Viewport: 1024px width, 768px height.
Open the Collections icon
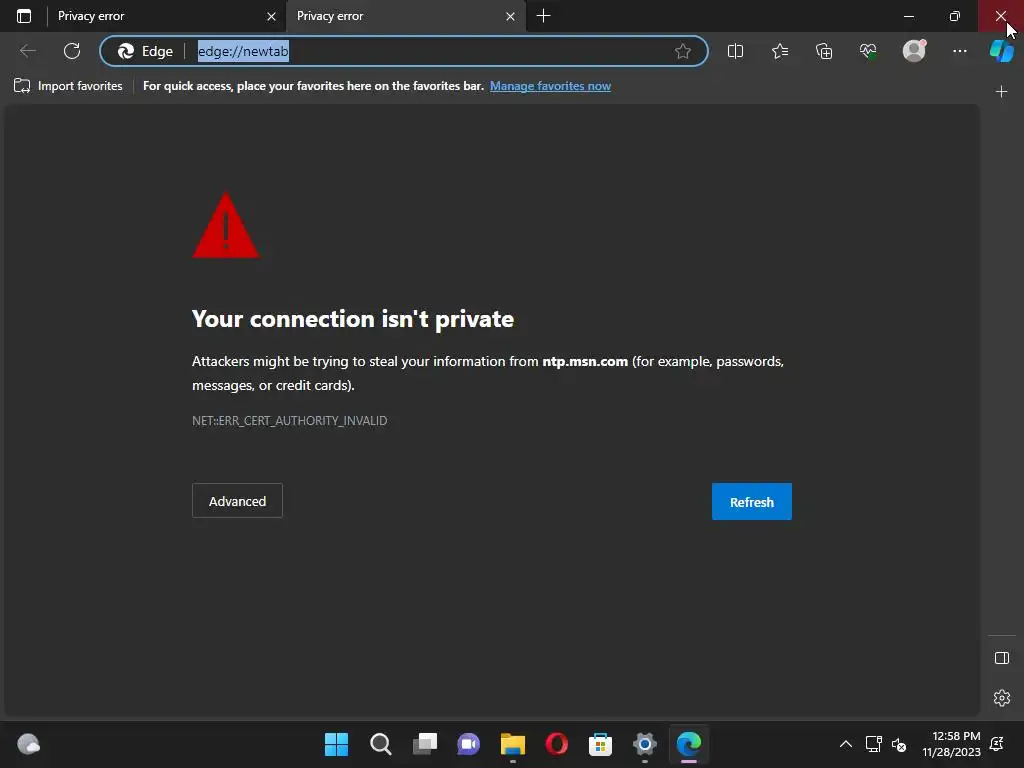point(824,51)
